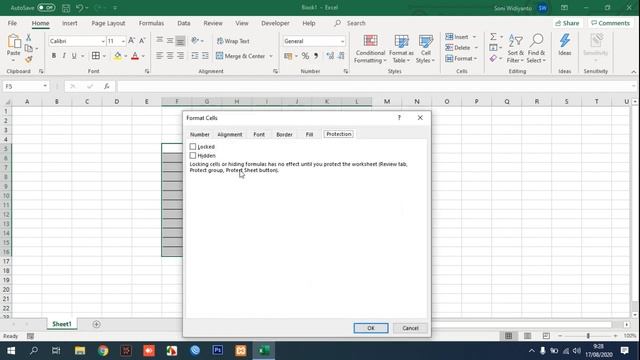Toggle the AutoSave switch
The height and width of the screenshot is (360, 640).
(x=46, y=8)
